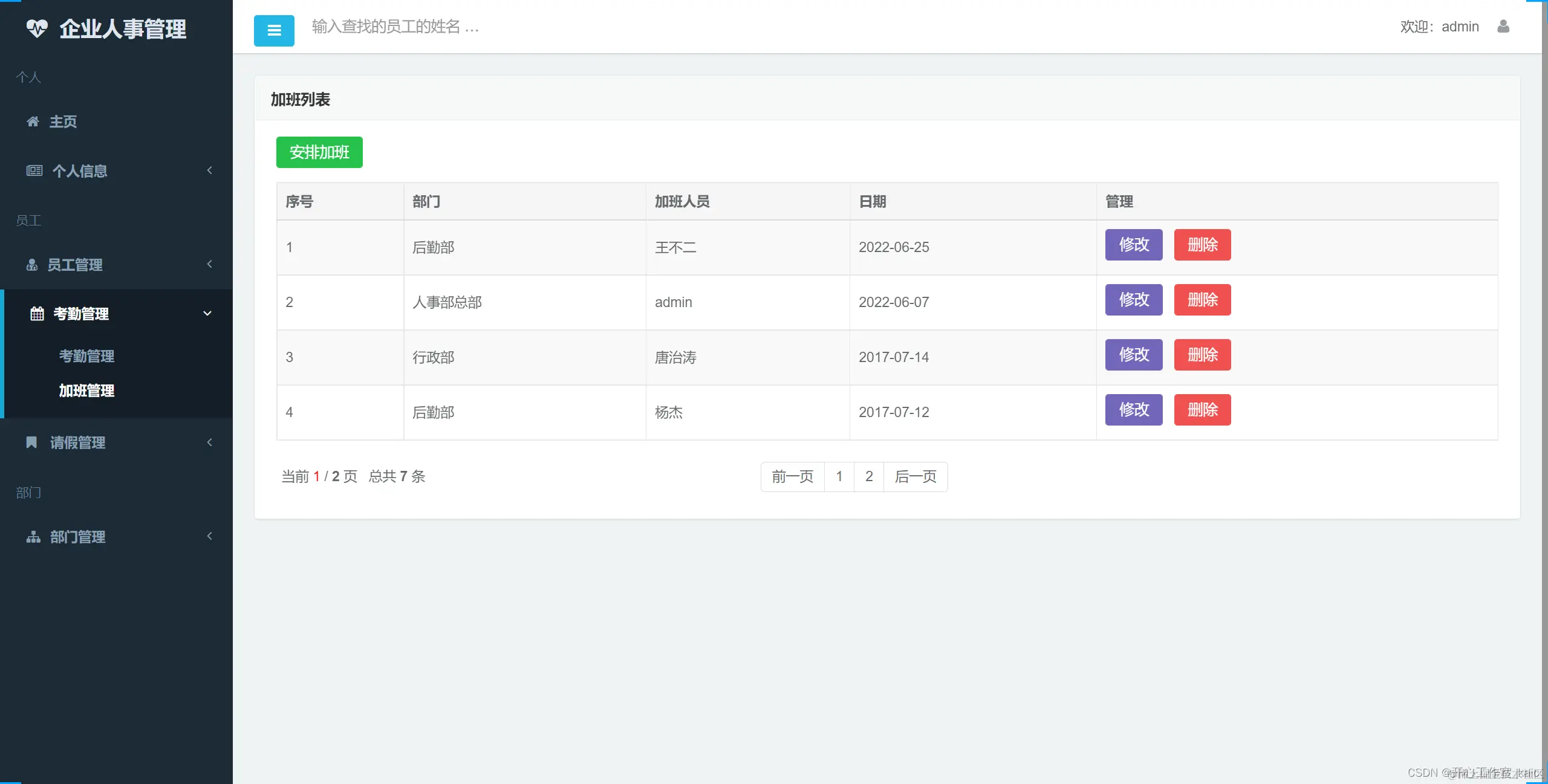Viewport: 1548px width, 784px height.
Task: Delete the 杨杰 overtime record
Action: [x=1202, y=410]
